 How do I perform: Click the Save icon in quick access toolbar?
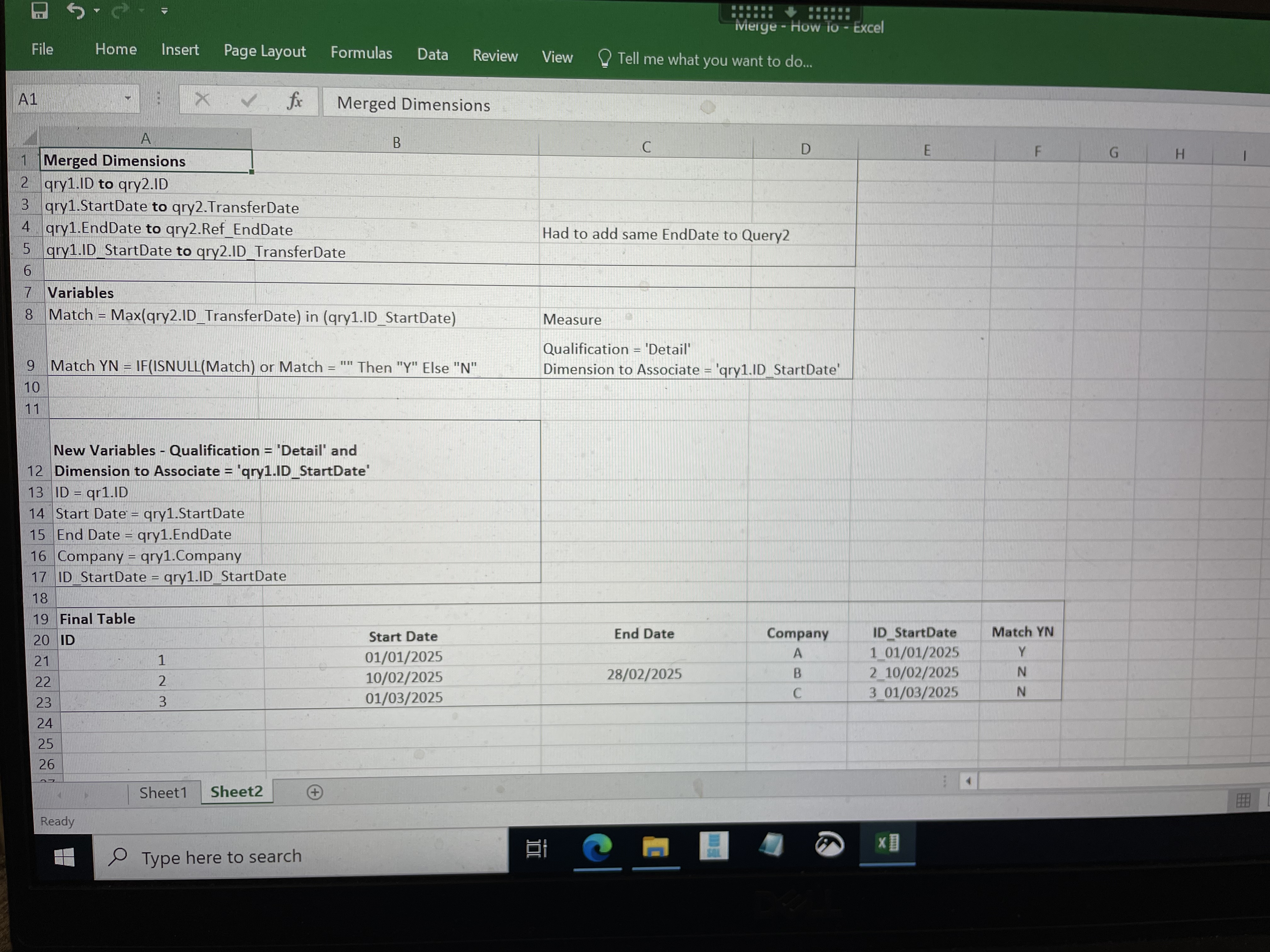tap(39, 10)
